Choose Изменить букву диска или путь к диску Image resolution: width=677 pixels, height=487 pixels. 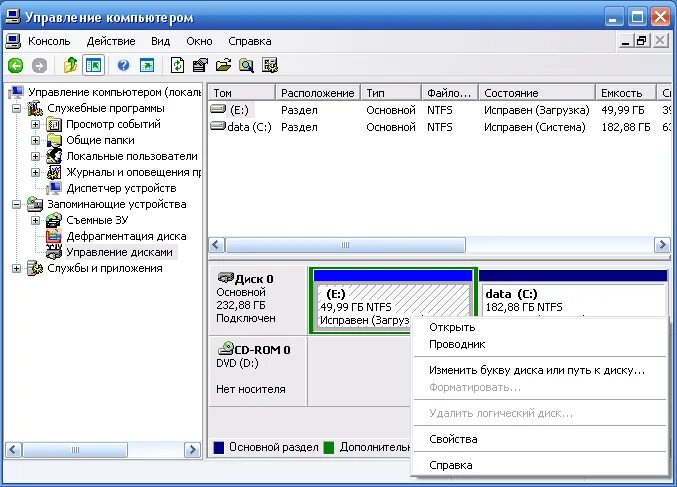click(x=540, y=370)
